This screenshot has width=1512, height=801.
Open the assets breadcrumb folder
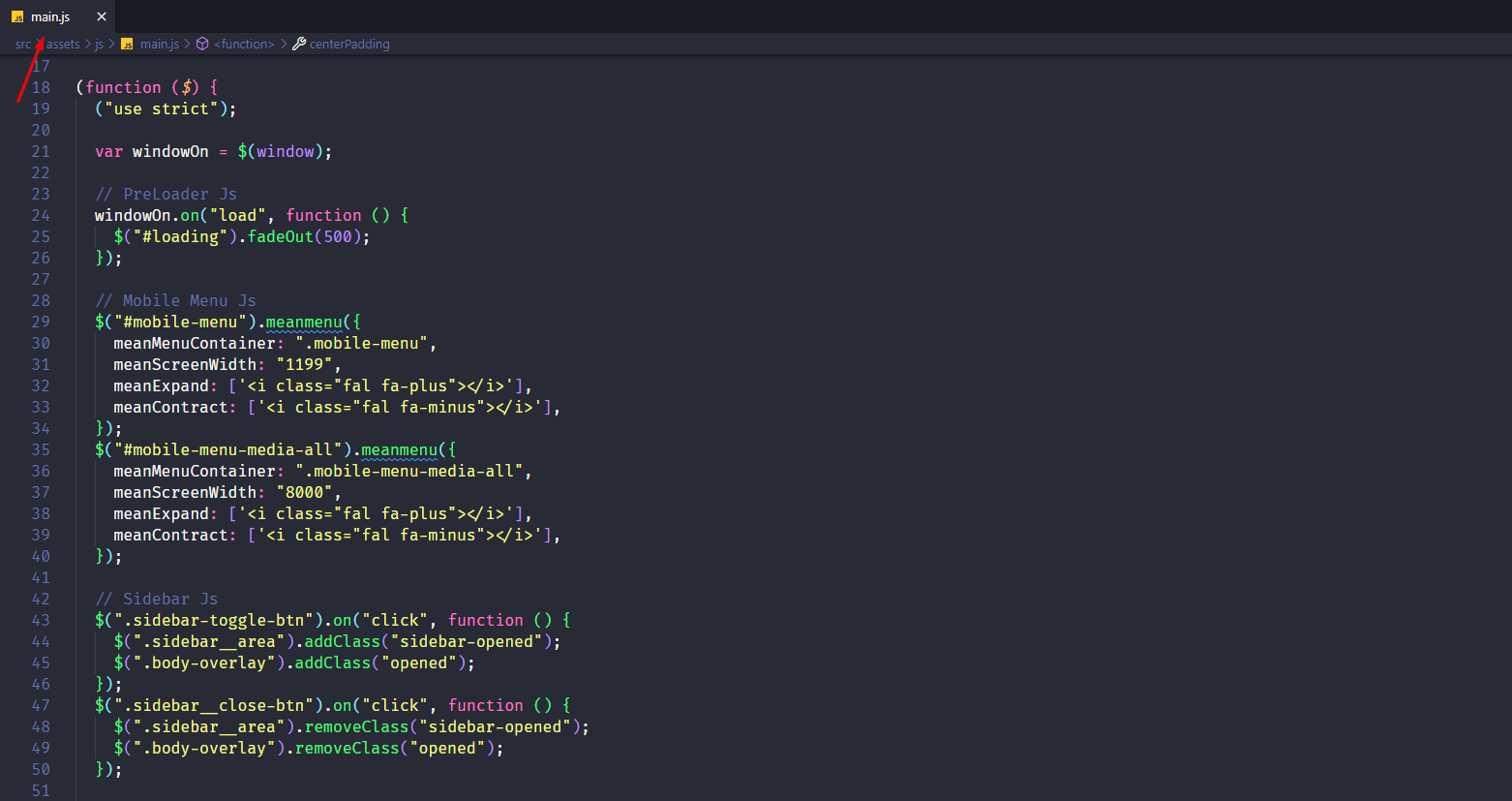click(63, 44)
